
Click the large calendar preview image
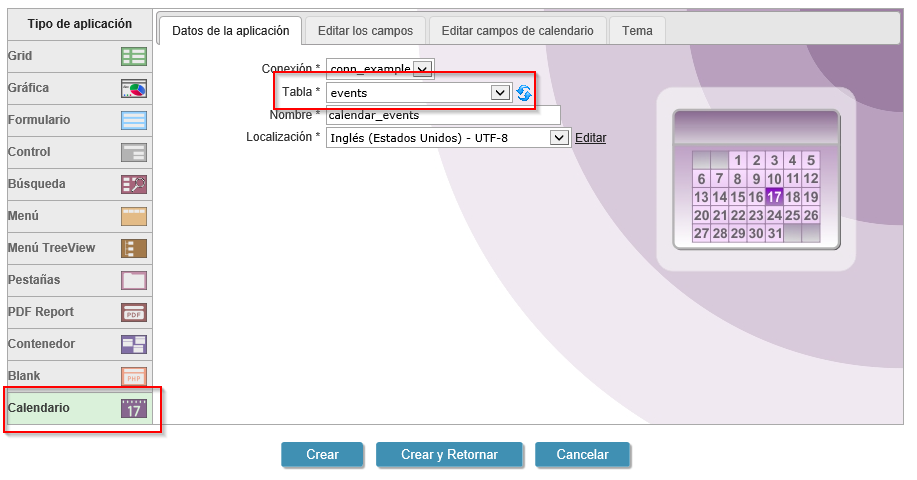pyautogui.click(x=756, y=179)
